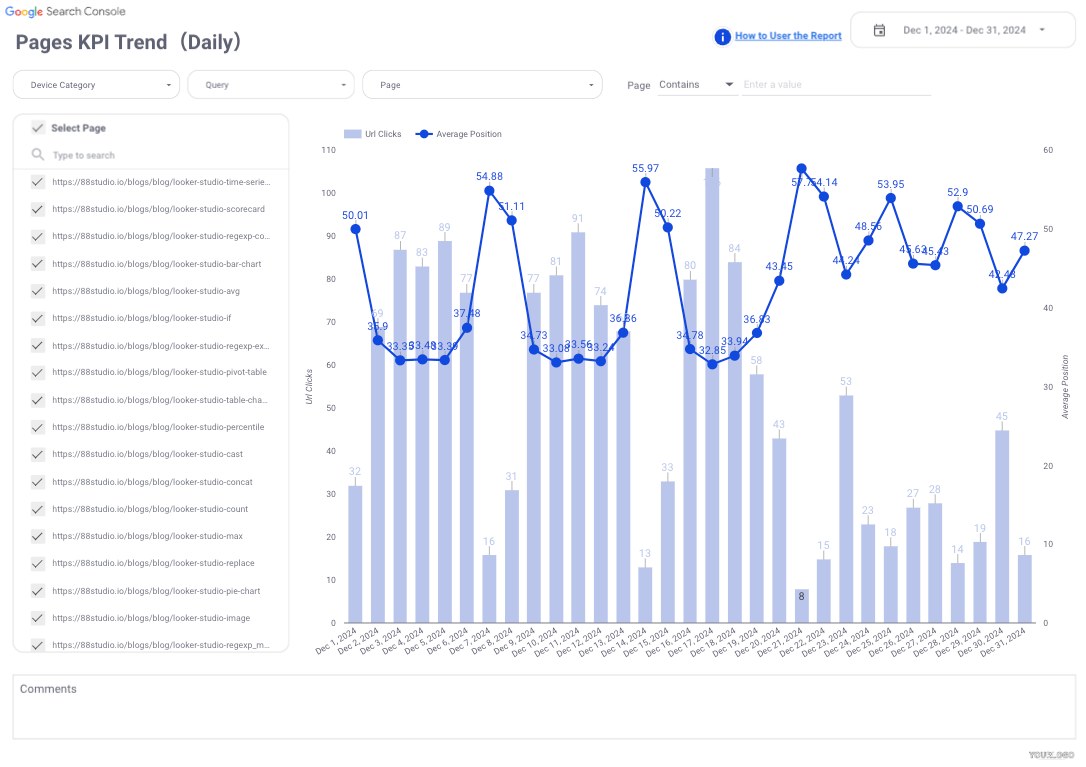
Task: Click the Url Clicks legend swatch
Action: pos(352,134)
